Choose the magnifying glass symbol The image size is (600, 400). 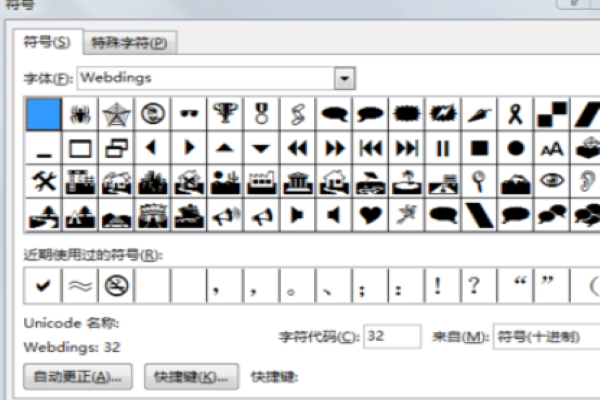pyautogui.click(x=479, y=182)
